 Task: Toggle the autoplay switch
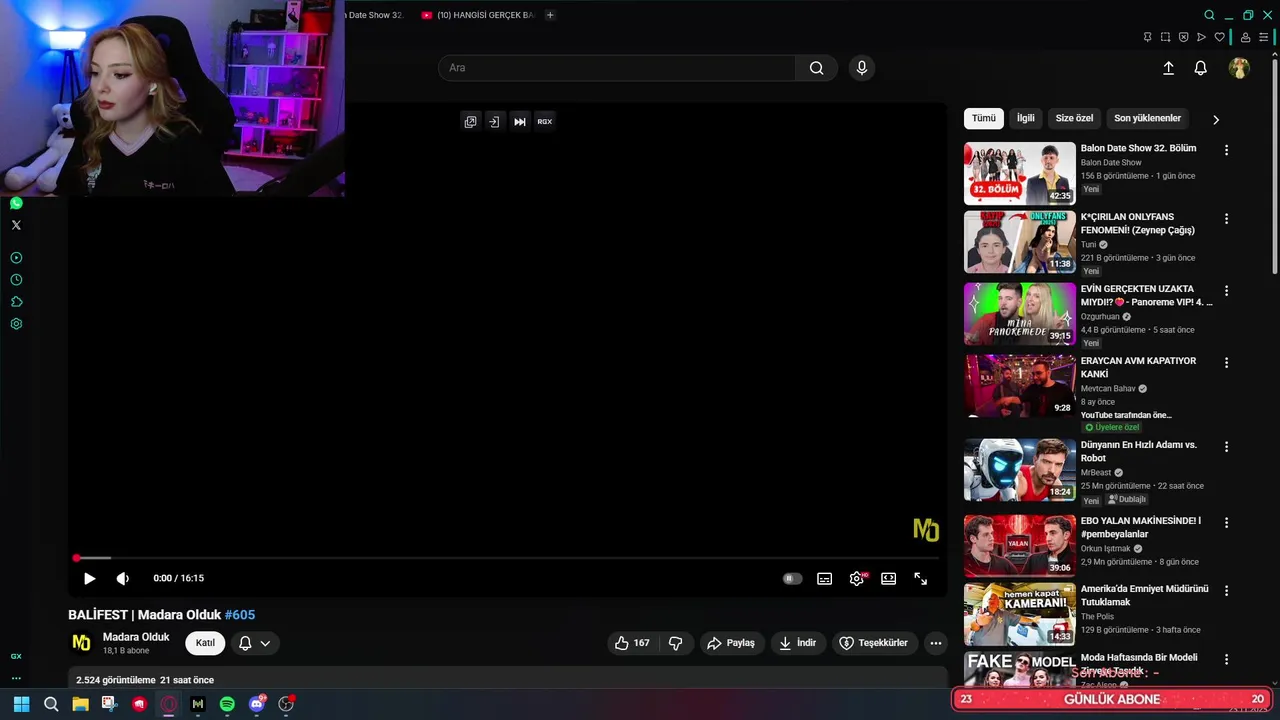click(x=792, y=578)
